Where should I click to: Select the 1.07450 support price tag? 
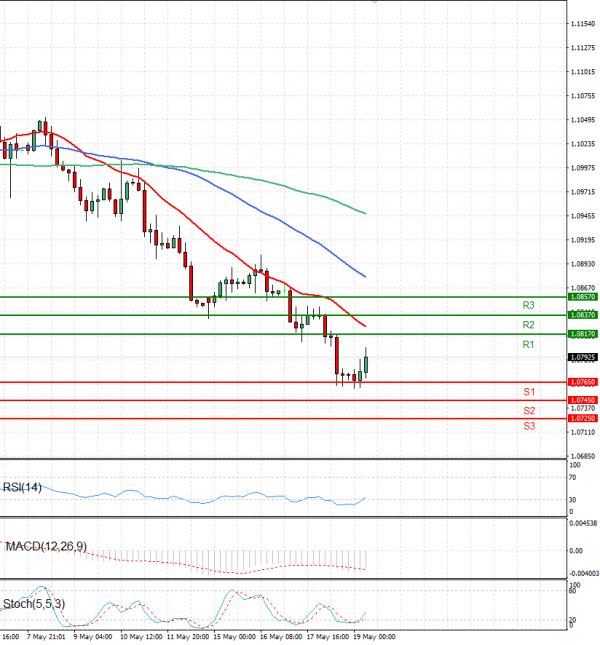tap(582, 400)
